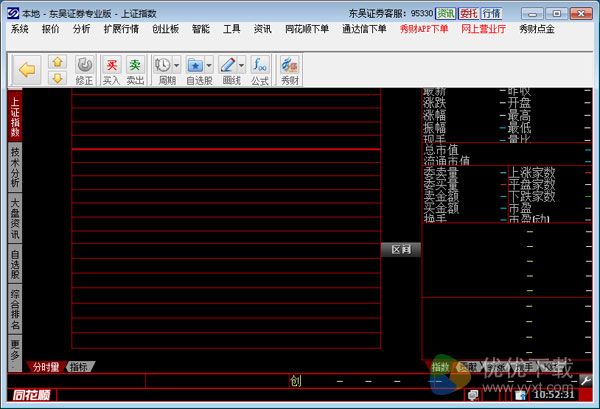This screenshot has width=600, height=409.
Task: Click 通达信下单 menu item
Action: click(364, 29)
